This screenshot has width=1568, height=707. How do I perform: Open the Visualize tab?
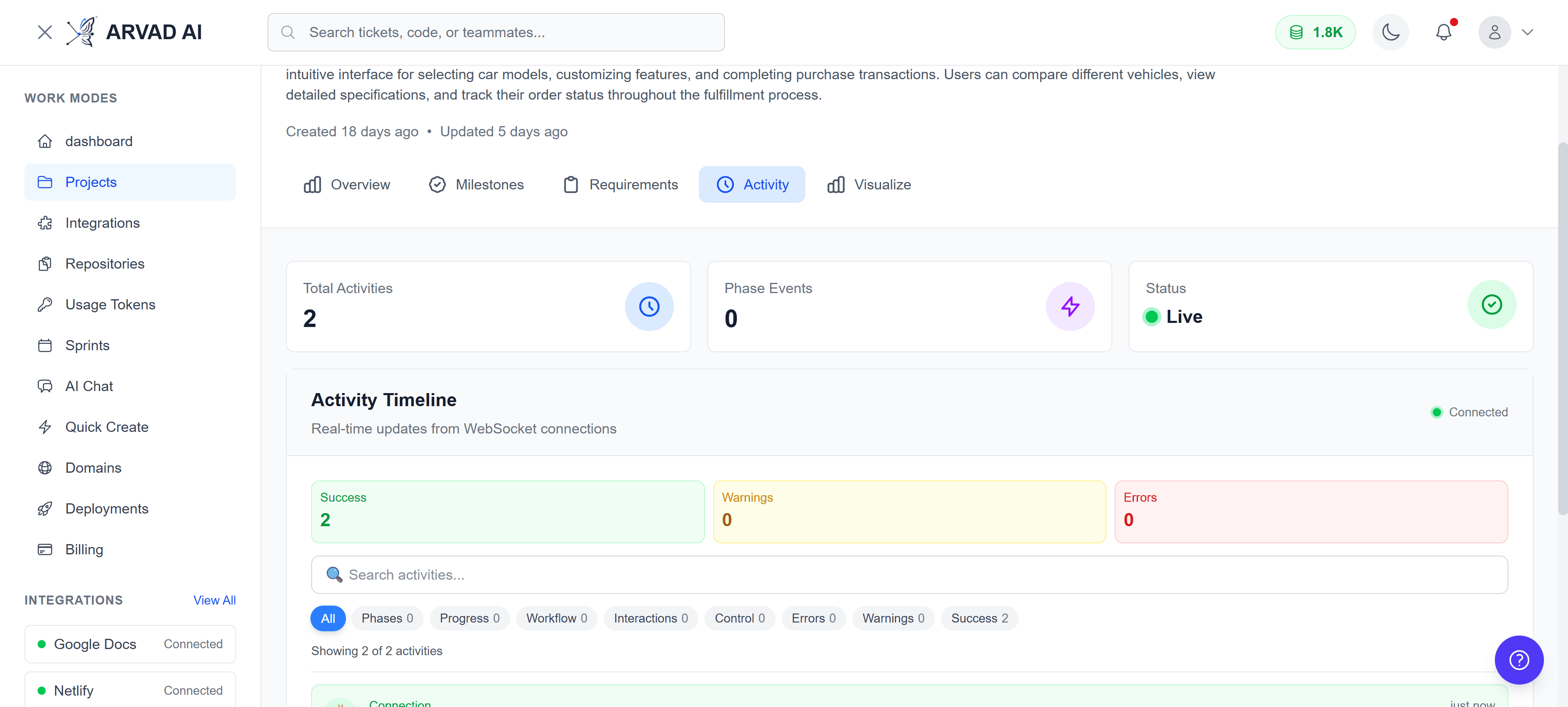[869, 185]
